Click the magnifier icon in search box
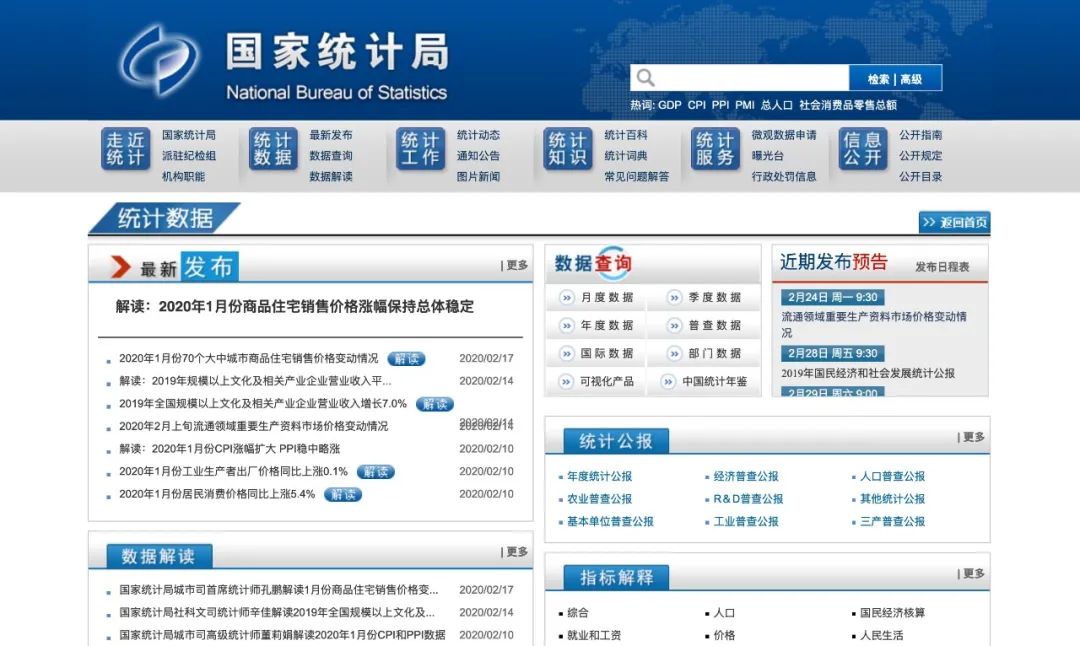This screenshot has width=1080, height=646. [645, 78]
